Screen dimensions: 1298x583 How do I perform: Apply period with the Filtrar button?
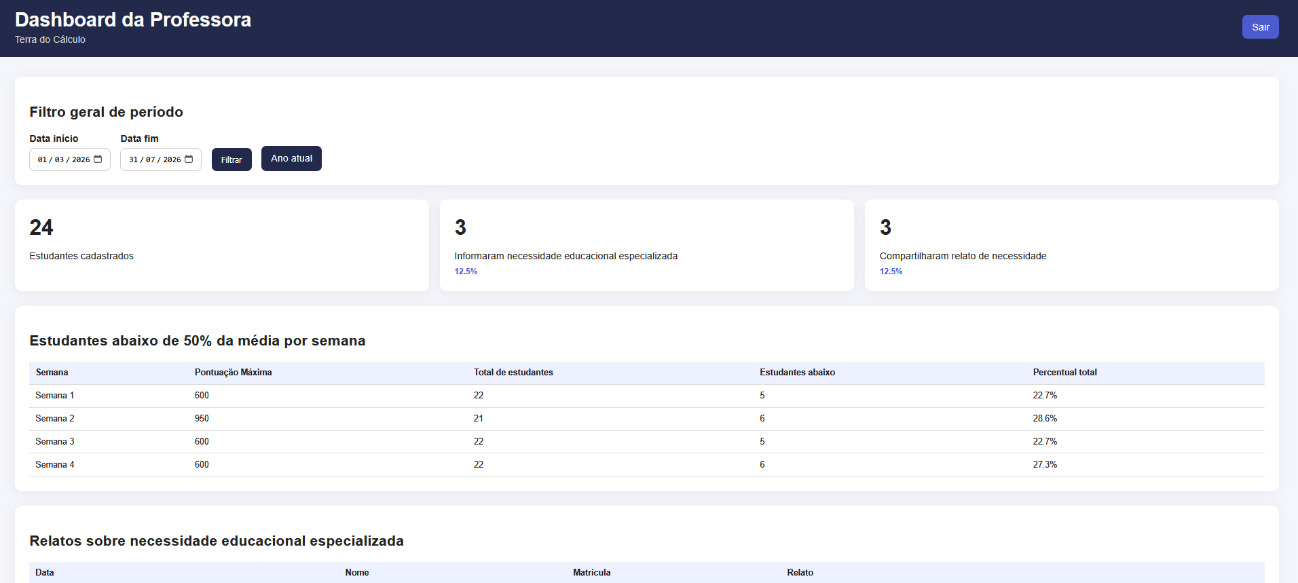[232, 160]
